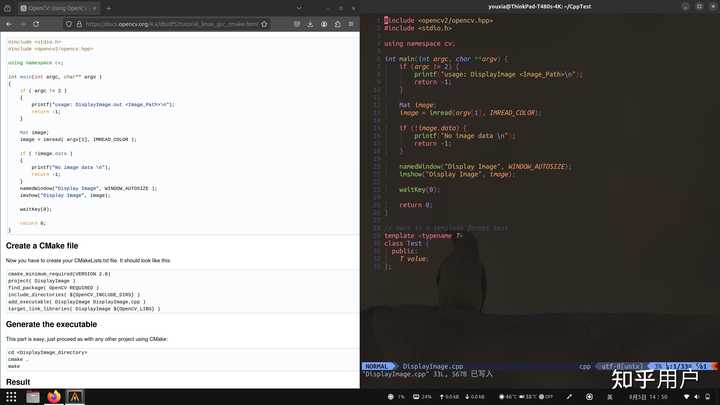Click the CPU usage indicator in the panel
This screenshot has height=405, width=720.
click(x=396, y=397)
